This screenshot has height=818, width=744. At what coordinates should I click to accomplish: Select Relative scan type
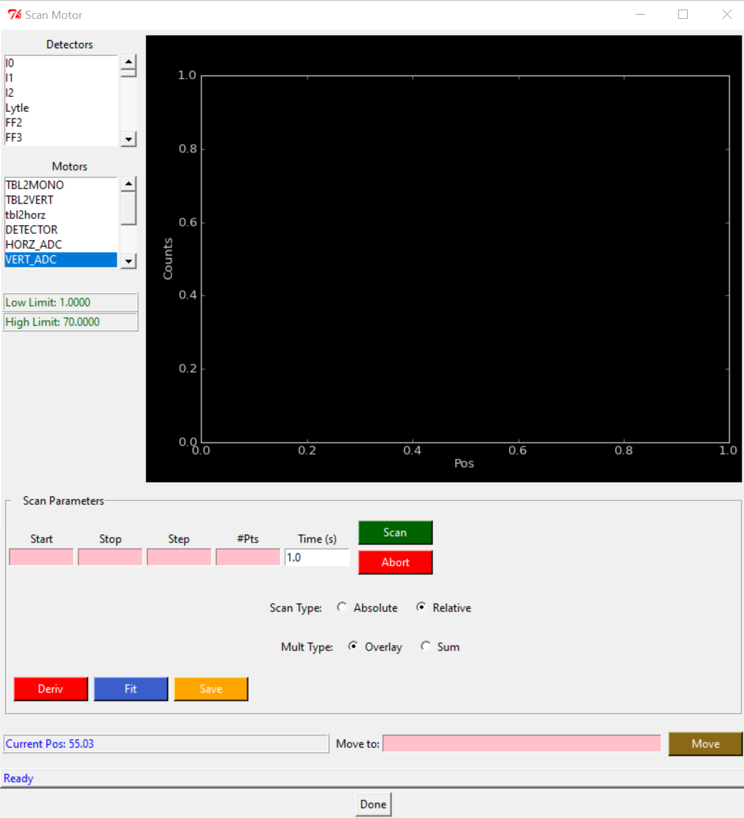(422, 608)
